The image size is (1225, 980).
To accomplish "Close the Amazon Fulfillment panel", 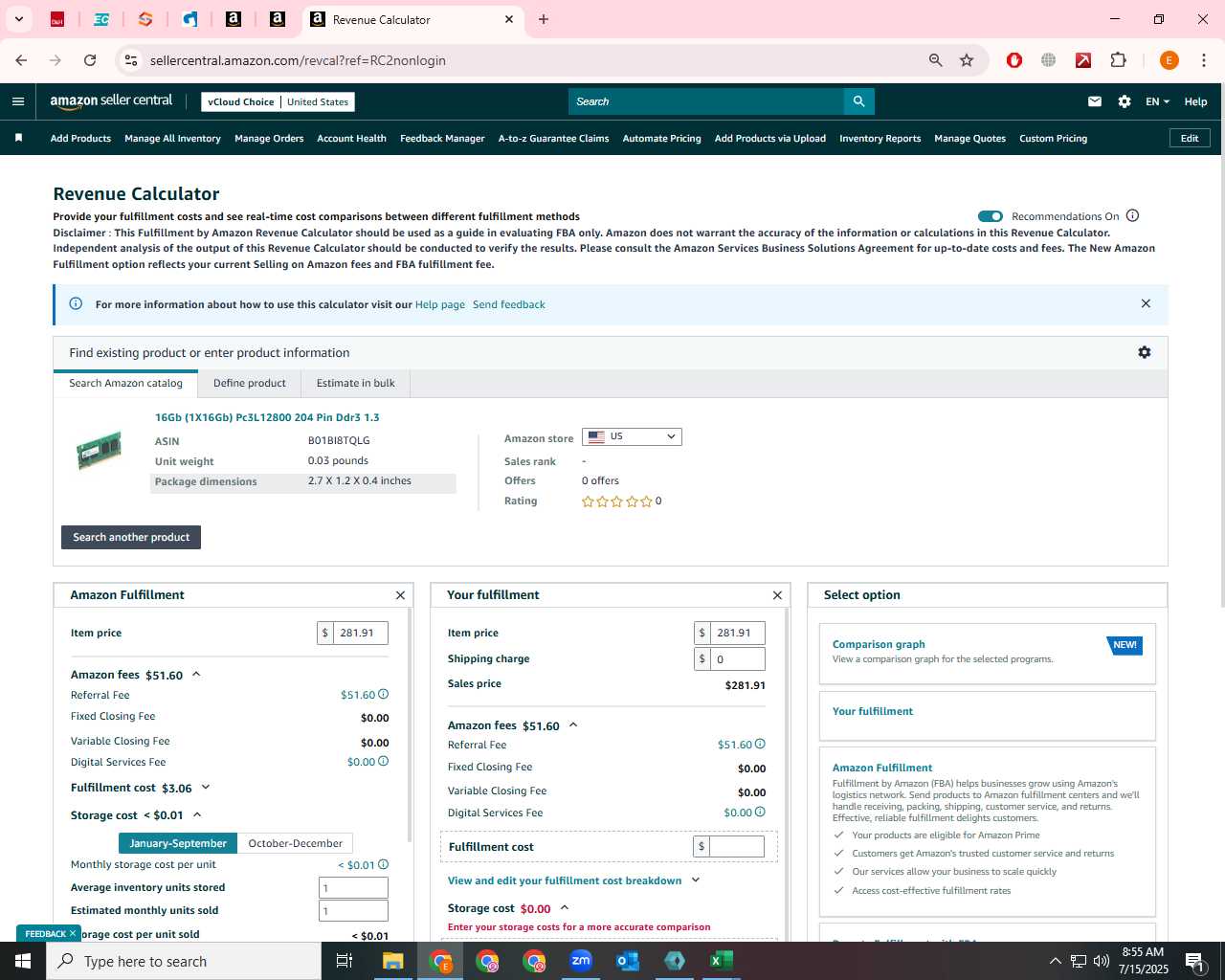I will [400, 595].
